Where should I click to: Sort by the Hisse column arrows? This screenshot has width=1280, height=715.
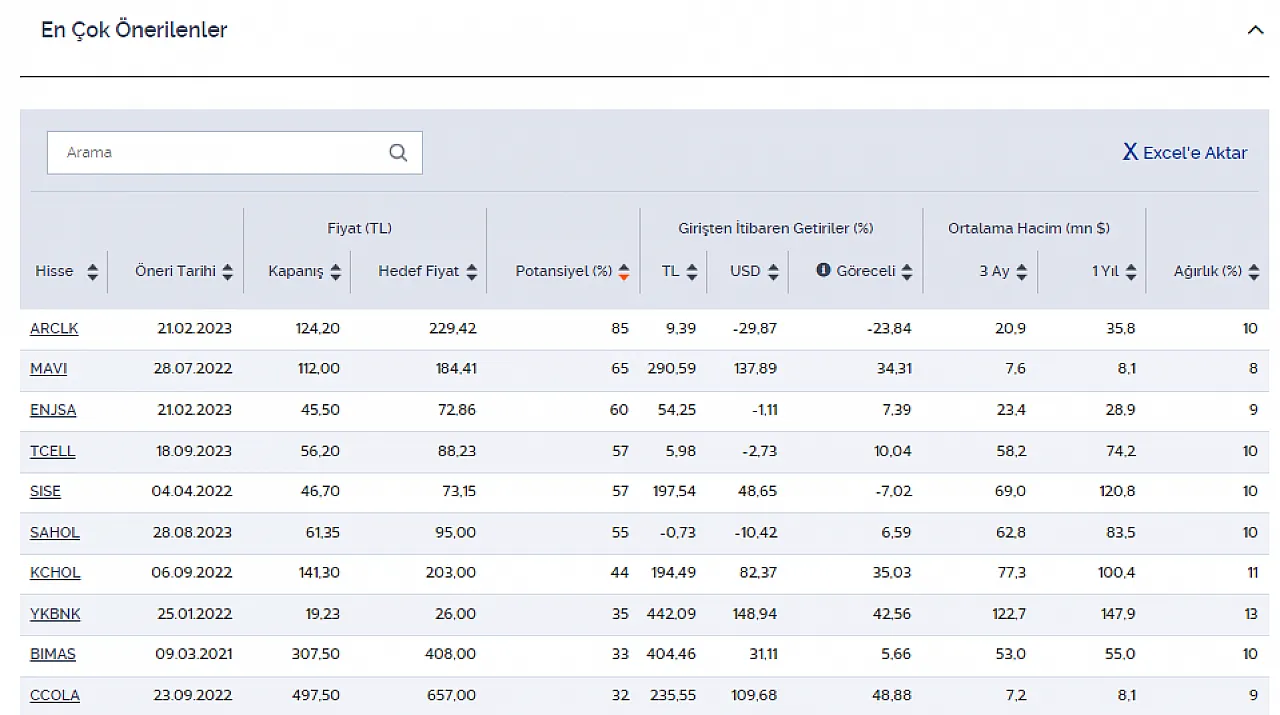(x=93, y=271)
